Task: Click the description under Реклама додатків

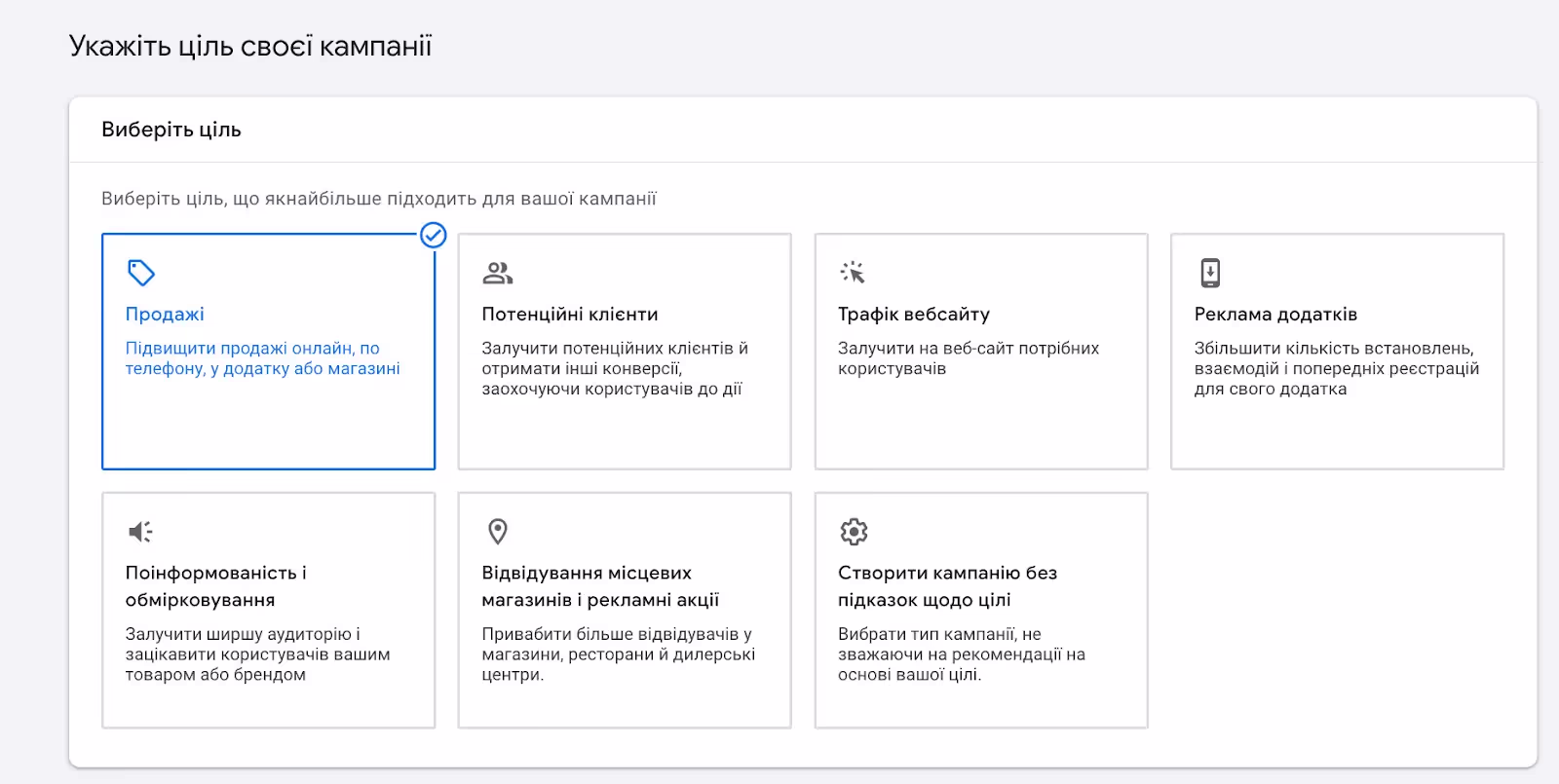Action: 1337,368
